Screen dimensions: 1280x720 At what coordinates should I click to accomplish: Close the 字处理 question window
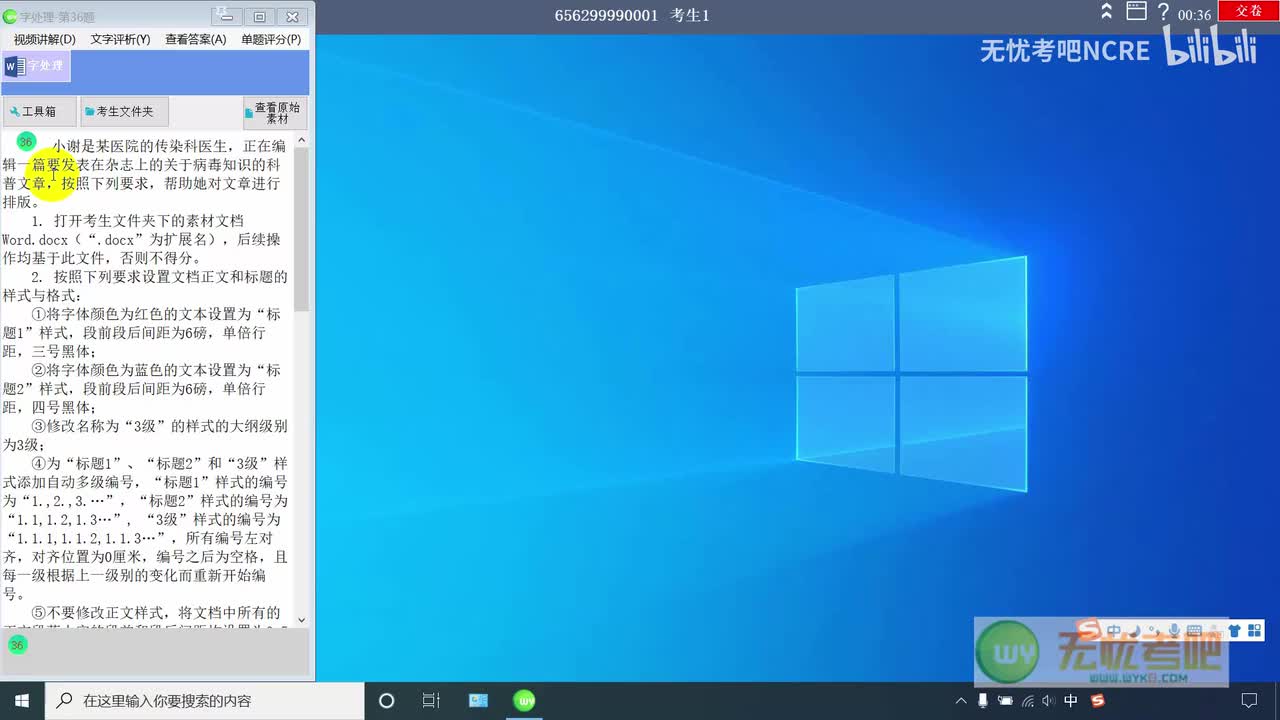(x=292, y=16)
